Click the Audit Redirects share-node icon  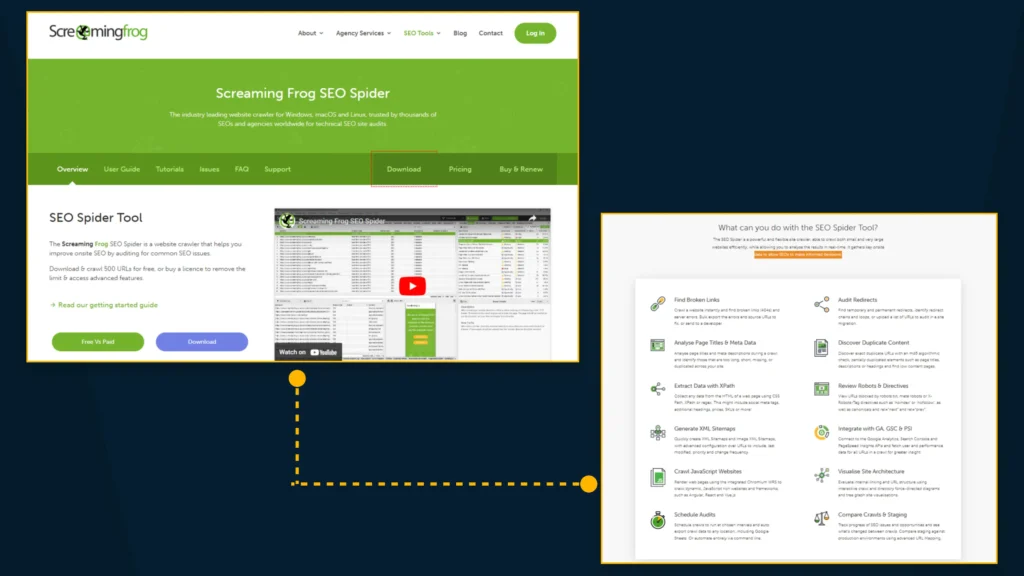click(822, 304)
